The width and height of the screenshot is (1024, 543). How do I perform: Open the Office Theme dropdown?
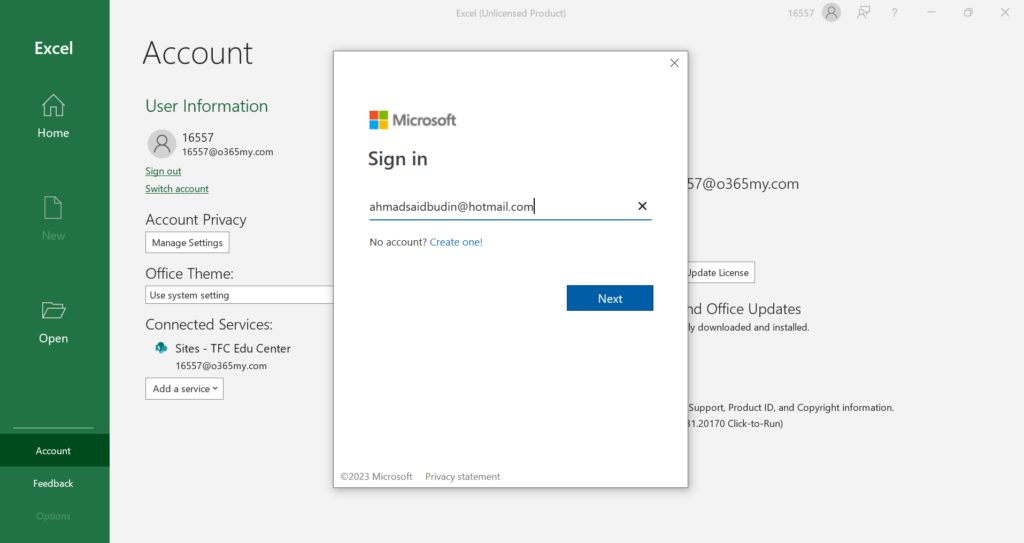[239, 295]
